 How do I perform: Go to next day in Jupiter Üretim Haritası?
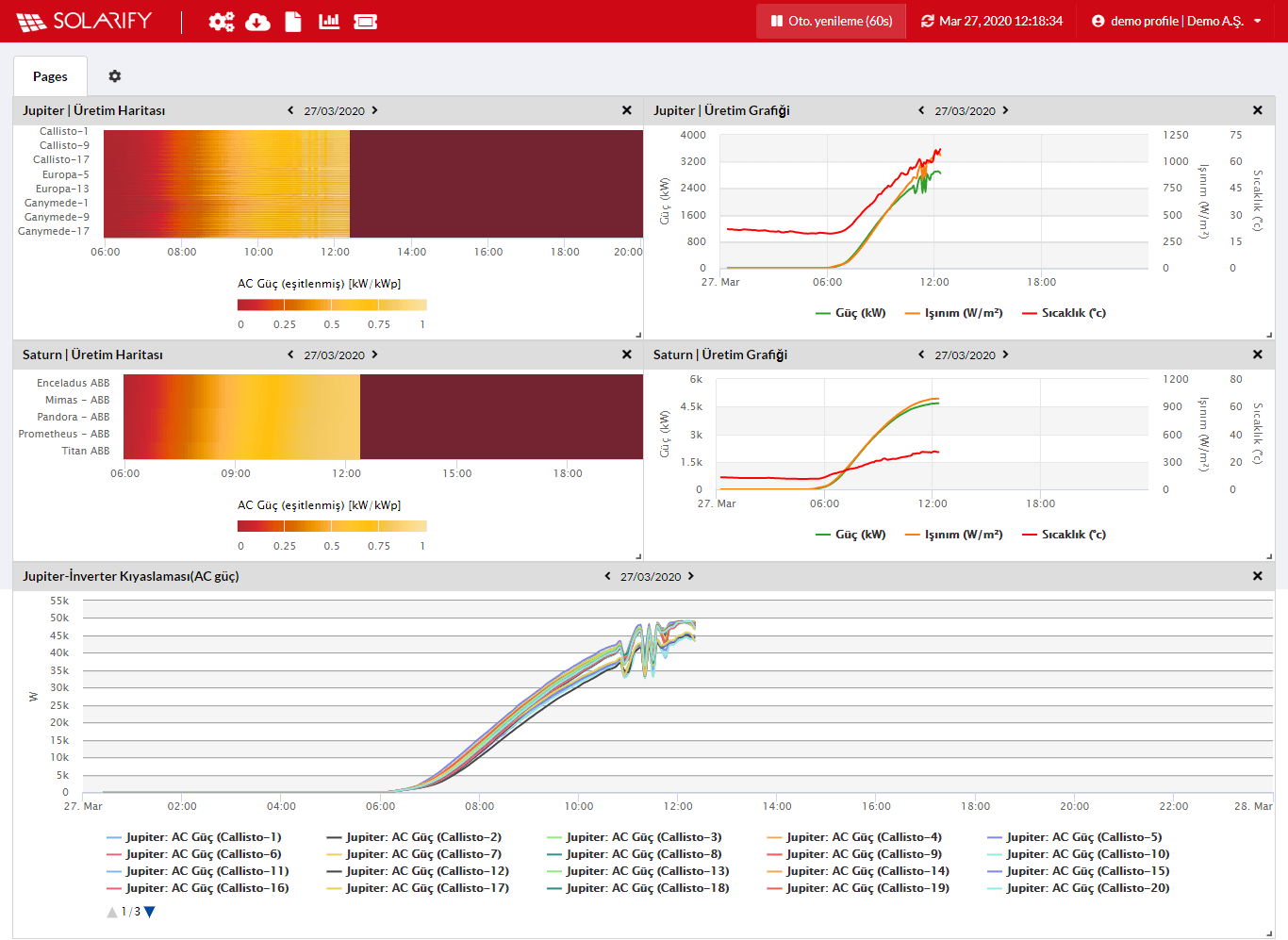tap(374, 110)
